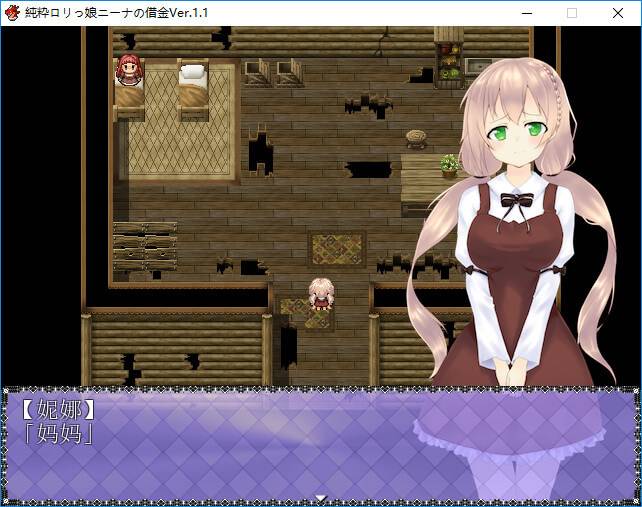Click the red-haired girl lying in bed

pos(129,72)
